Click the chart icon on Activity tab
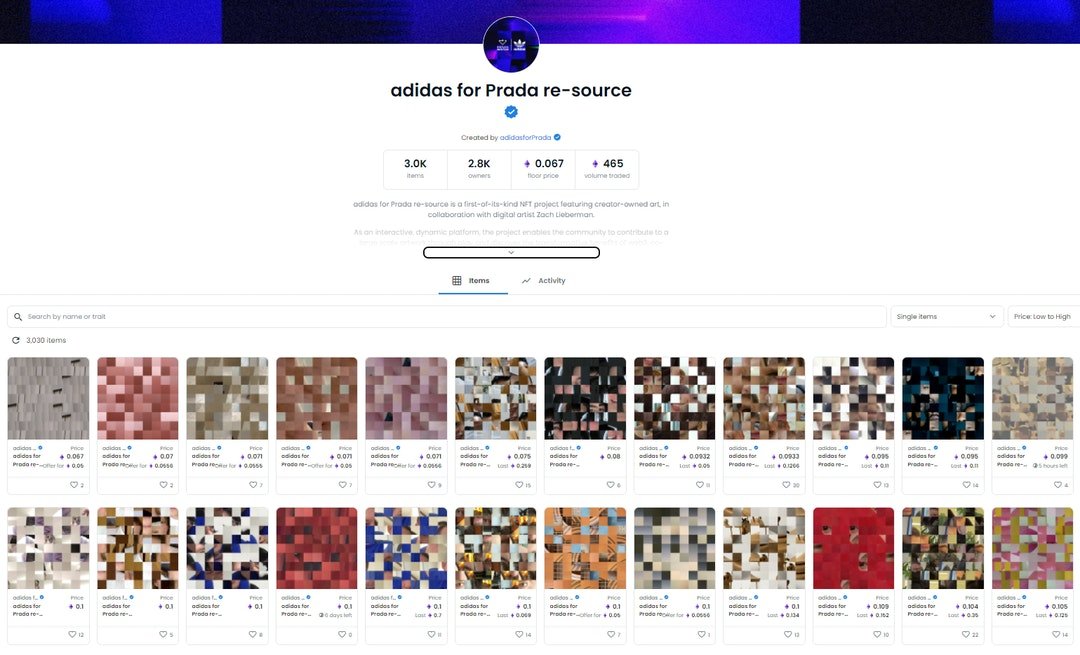 click(x=526, y=280)
